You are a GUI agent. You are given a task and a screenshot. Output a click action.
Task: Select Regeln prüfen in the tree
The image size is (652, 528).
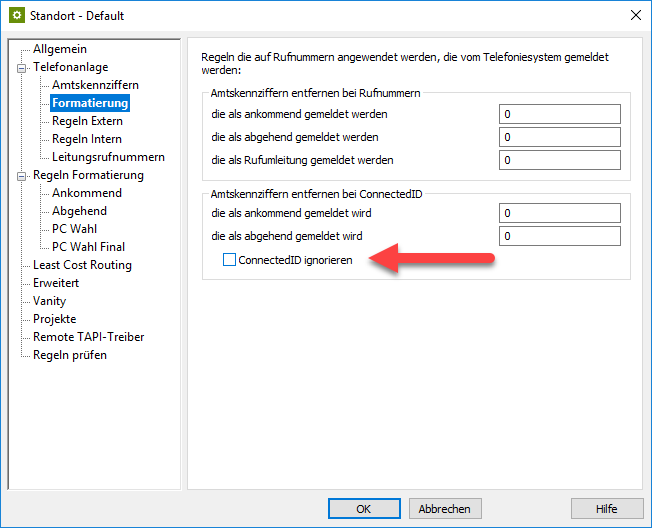pos(69,355)
